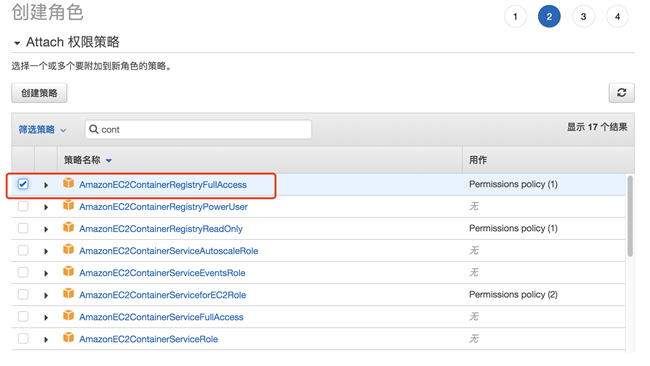Expand AmazonEC2ContainerServiceFullAccess row details
Image resolution: width=650 pixels, height=366 pixels.
tap(46, 317)
